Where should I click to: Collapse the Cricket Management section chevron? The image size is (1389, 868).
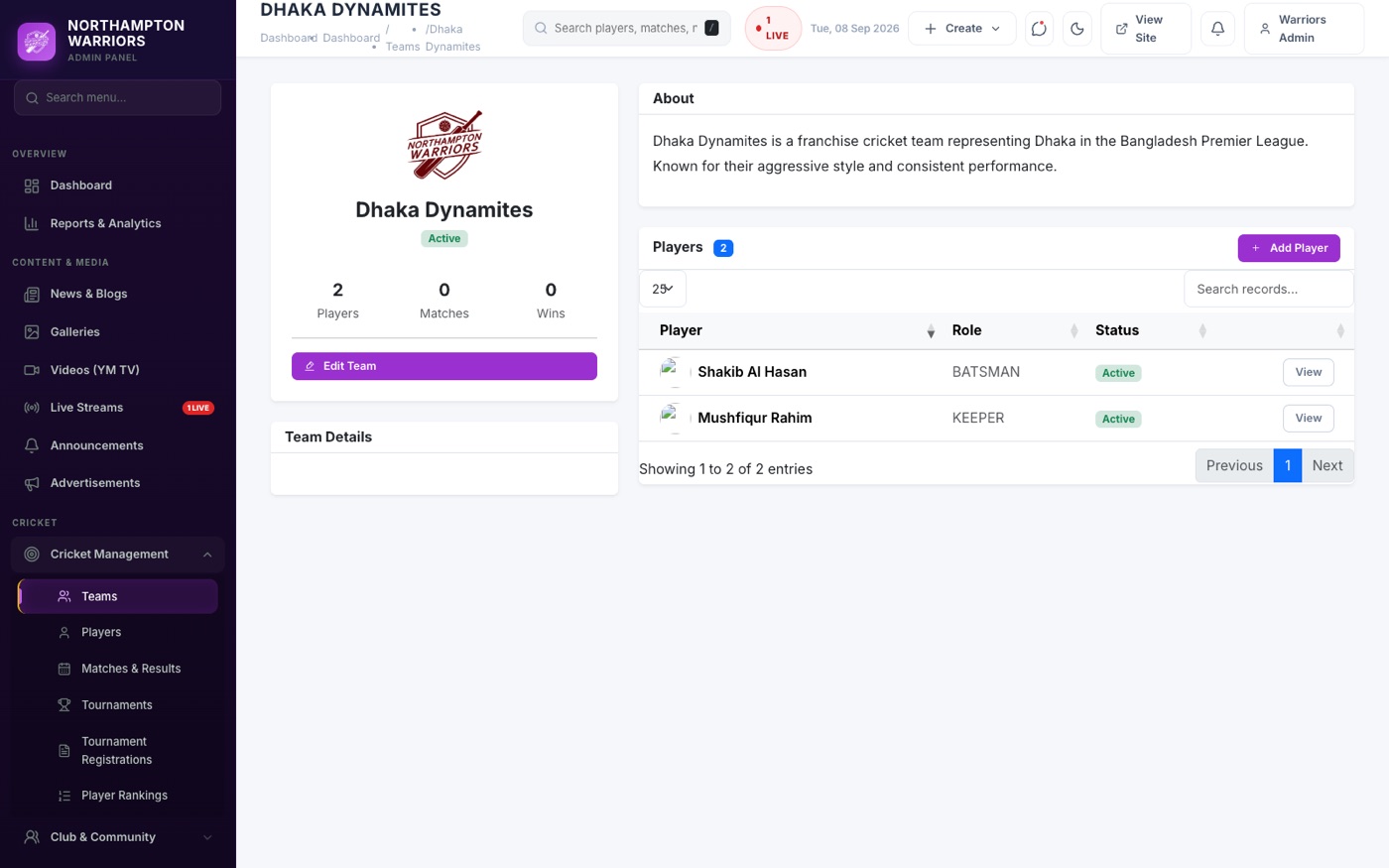point(207,555)
